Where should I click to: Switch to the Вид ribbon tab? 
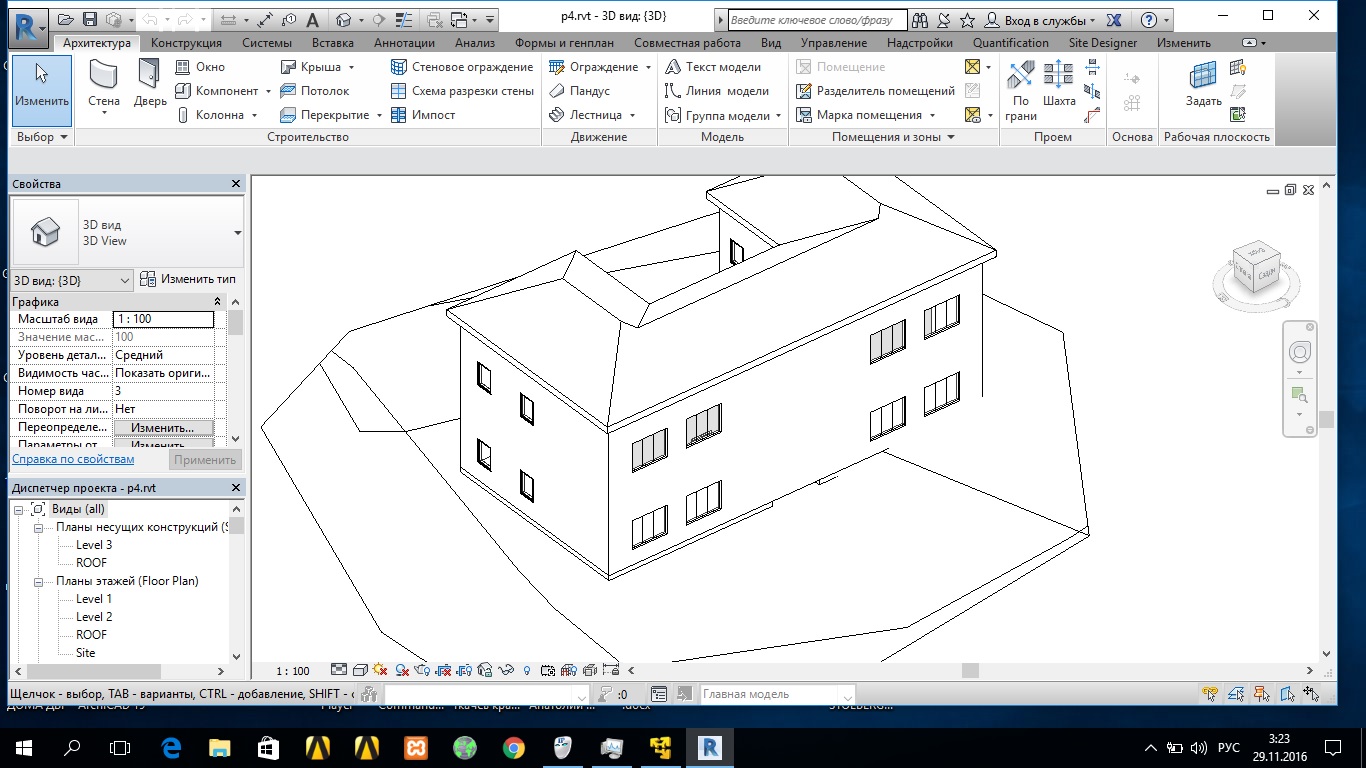[x=771, y=43]
